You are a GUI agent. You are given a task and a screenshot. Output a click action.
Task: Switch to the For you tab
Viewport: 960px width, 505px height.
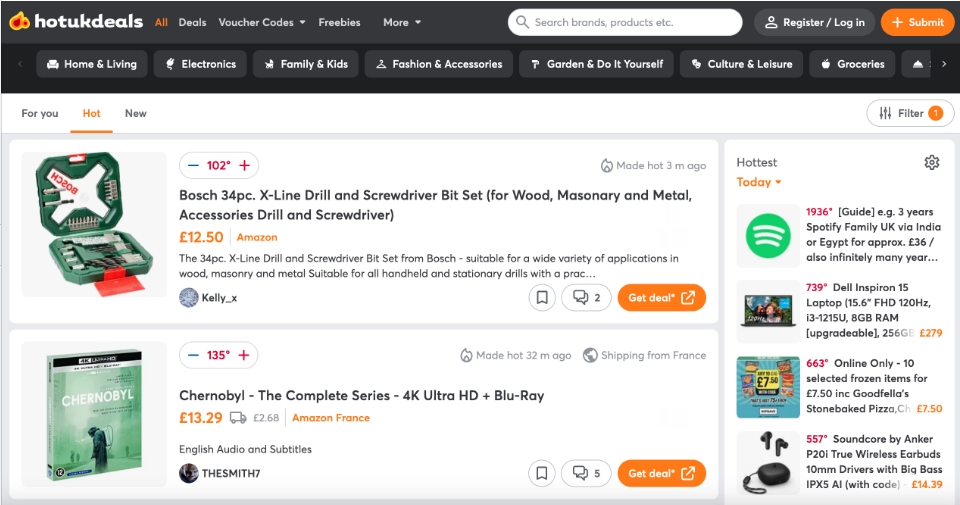40,113
